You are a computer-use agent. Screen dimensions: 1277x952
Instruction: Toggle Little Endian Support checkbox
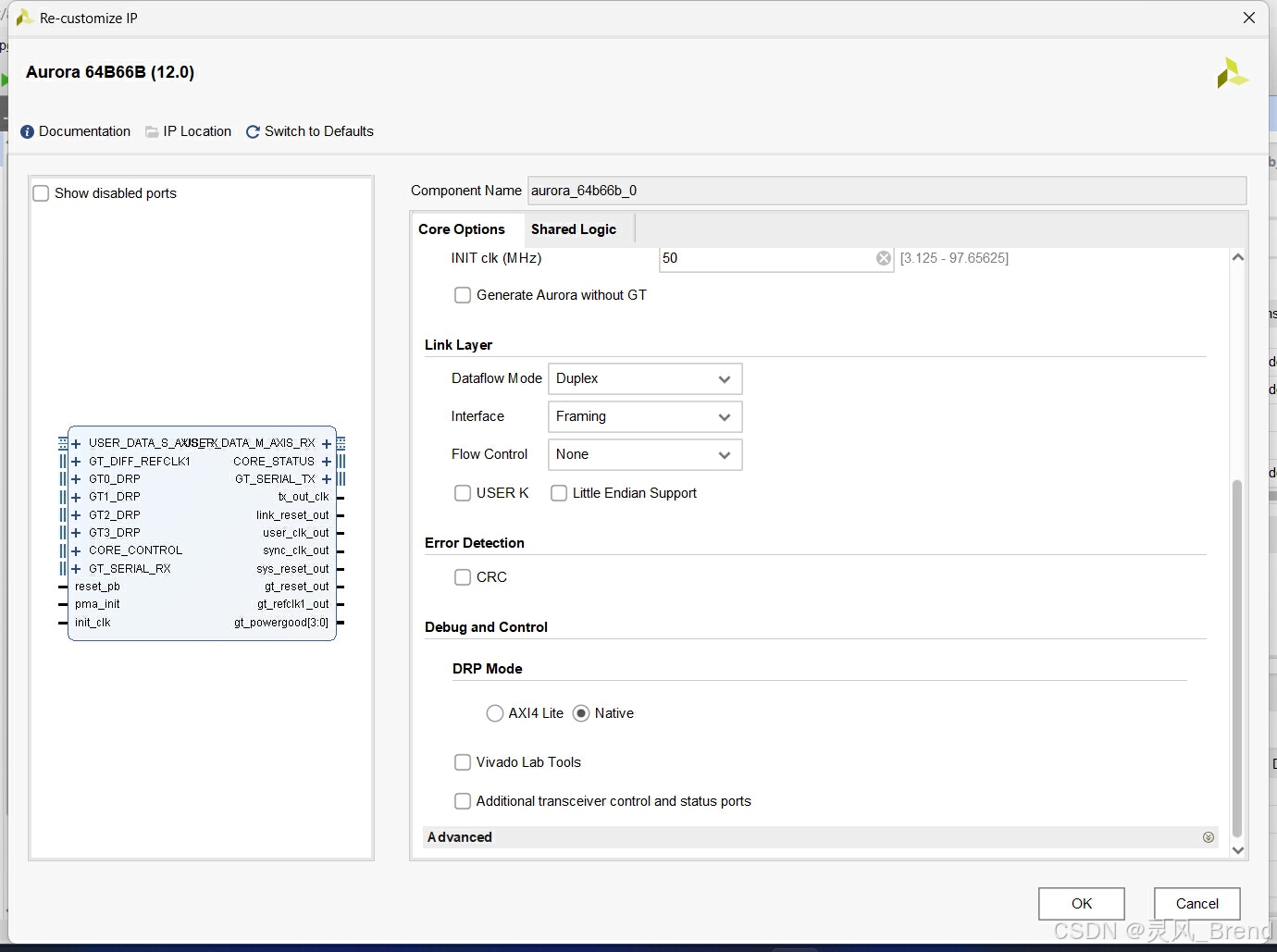(559, 493)
